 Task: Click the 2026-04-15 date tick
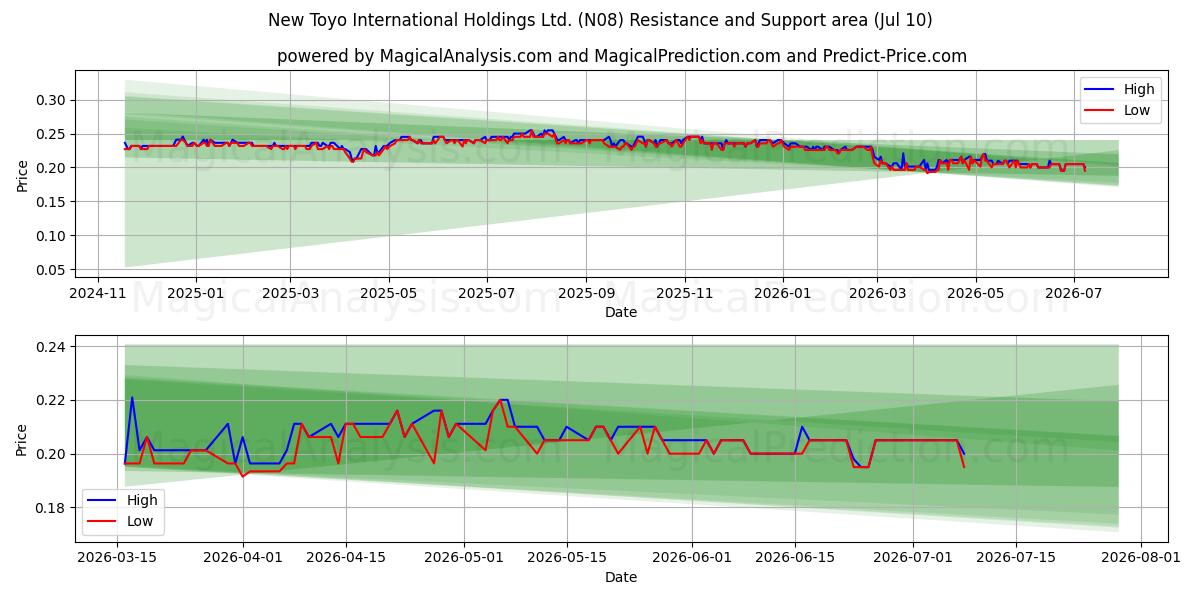click(346, 558)
